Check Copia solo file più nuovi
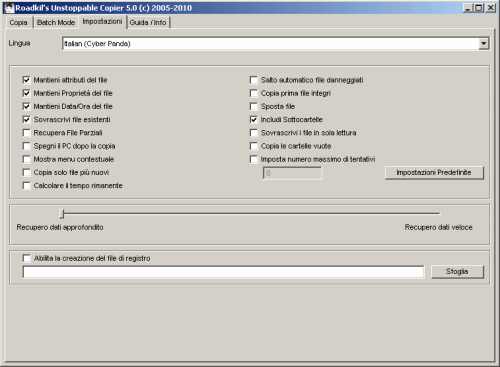 (26, 172)
